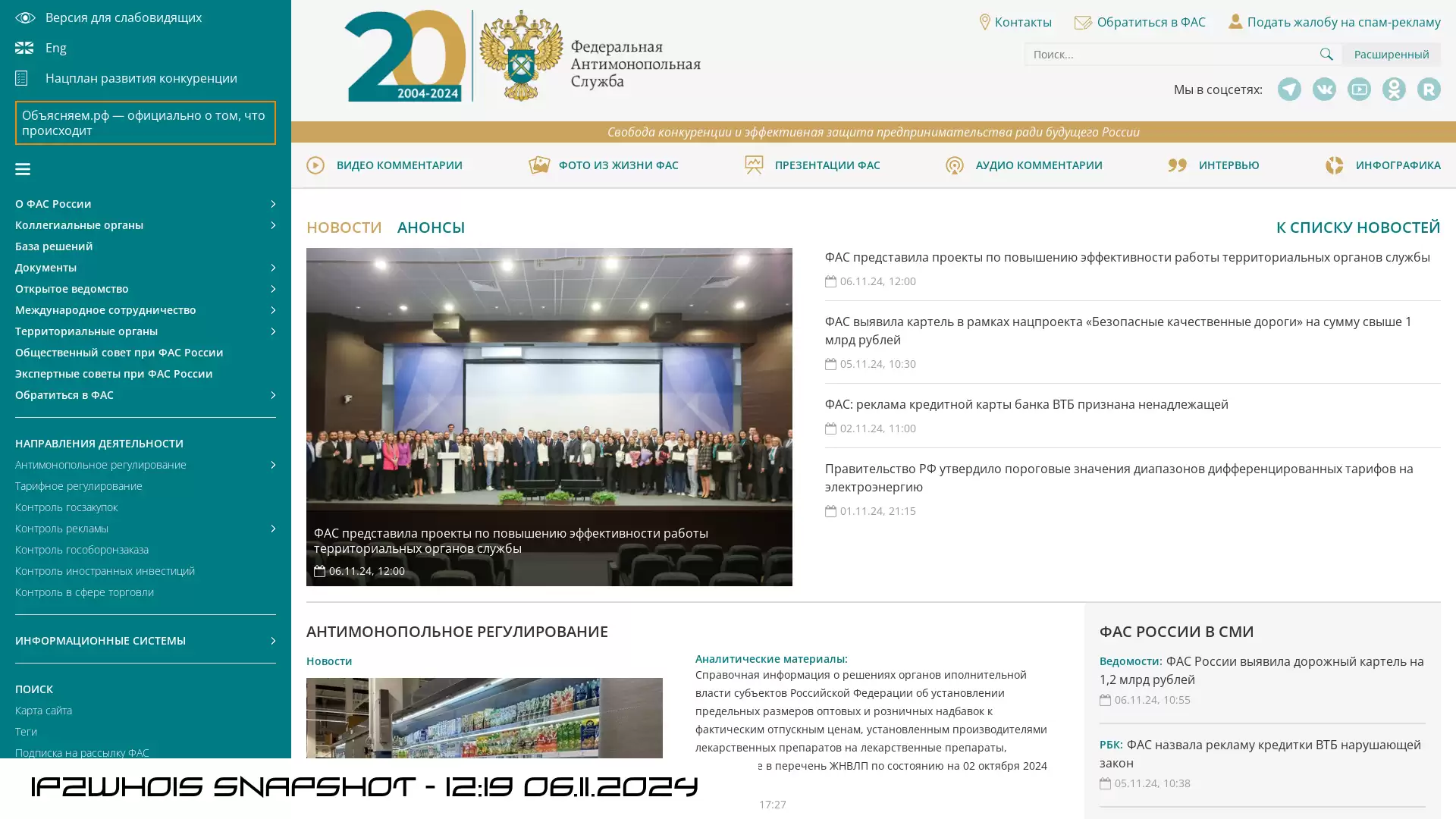This screenshot has height=819, width=1456.
Task: Open Rutube social icon
Action: 1429,89
